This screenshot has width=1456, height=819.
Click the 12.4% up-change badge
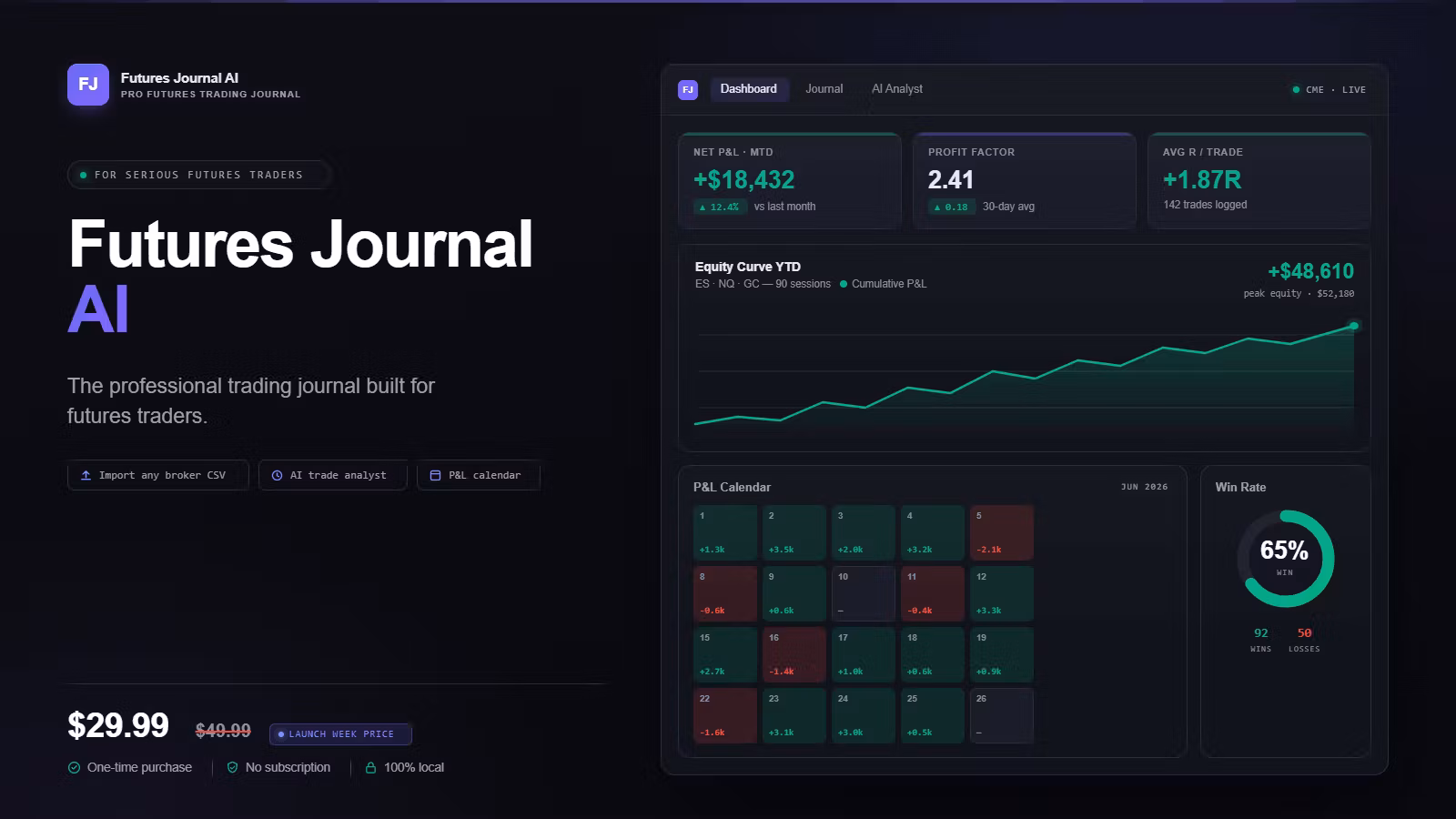[720, 207]
